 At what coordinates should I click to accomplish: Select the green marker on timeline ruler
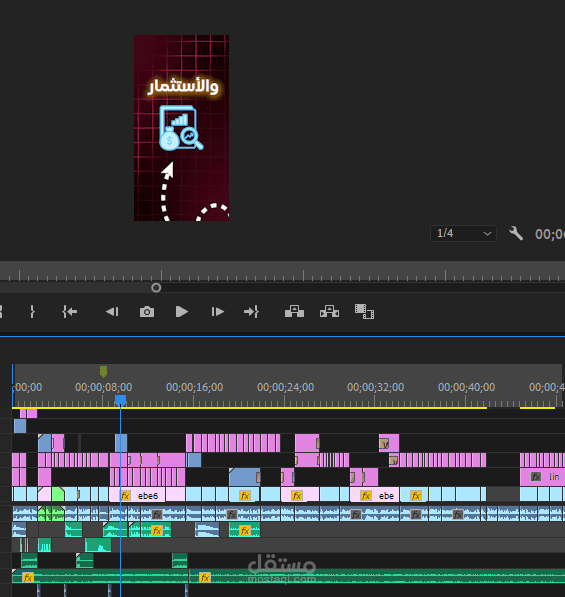tap(103, 371)
